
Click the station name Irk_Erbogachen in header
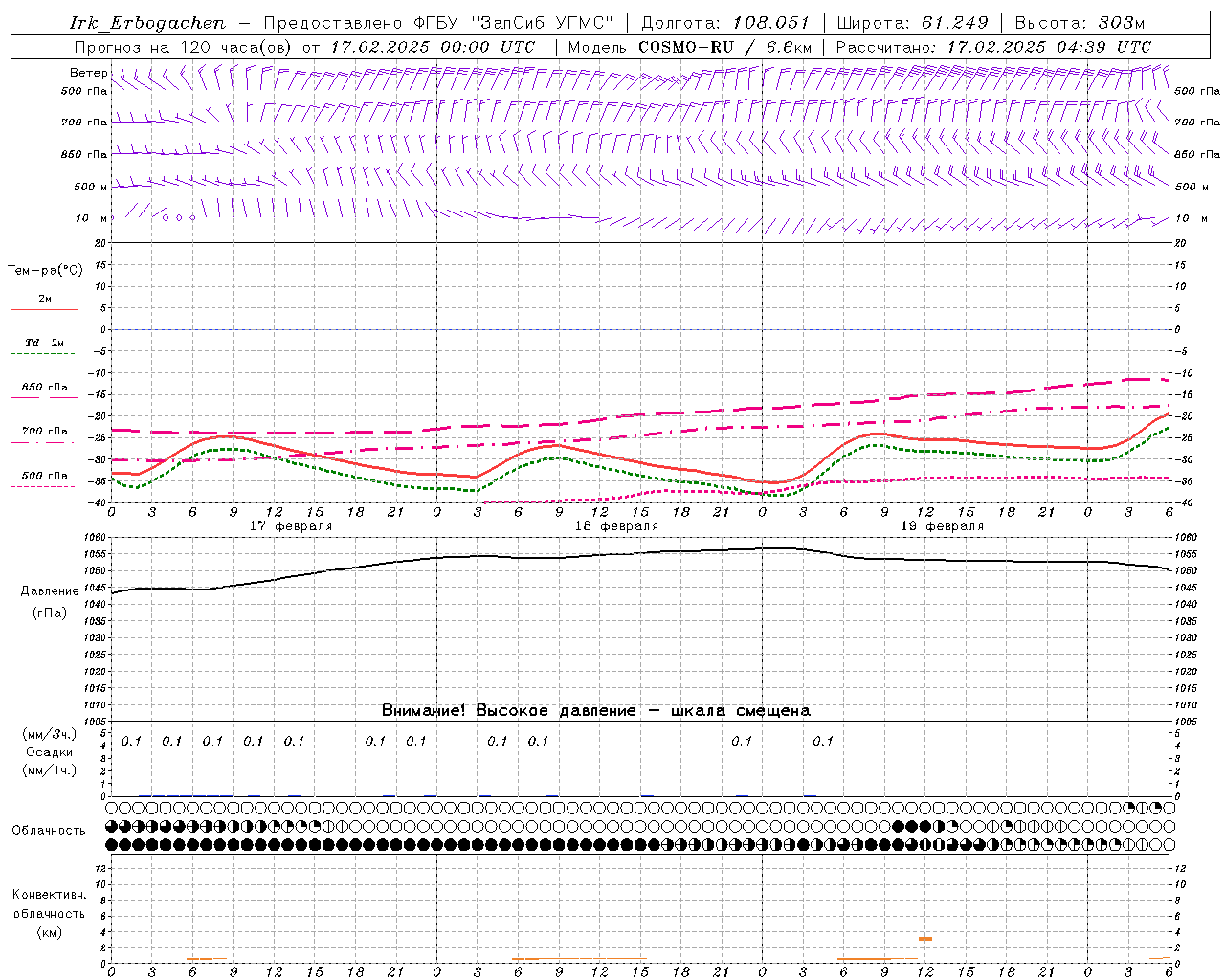(x=147, y=23)
